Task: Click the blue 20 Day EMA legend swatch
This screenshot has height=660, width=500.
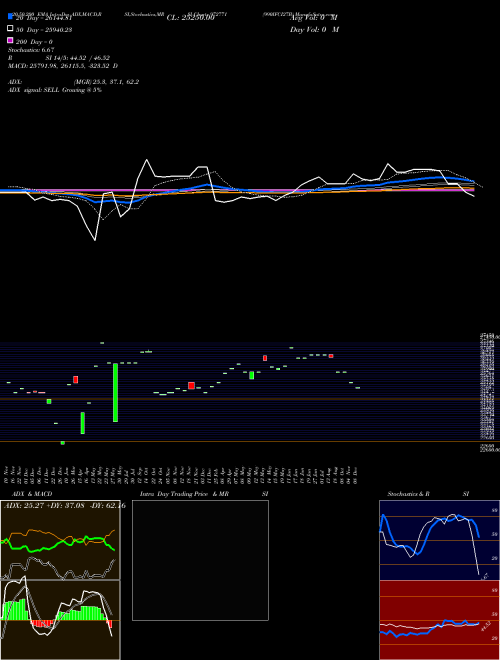Action: (x=10, y=16)
